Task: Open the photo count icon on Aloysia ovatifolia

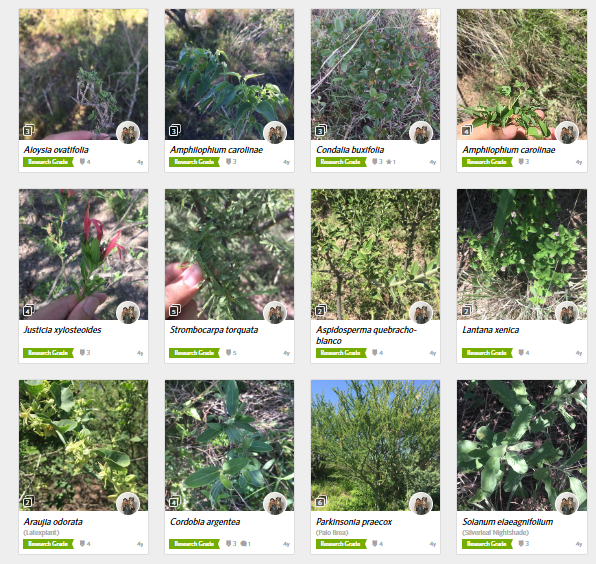Action: tap(29, 131)
